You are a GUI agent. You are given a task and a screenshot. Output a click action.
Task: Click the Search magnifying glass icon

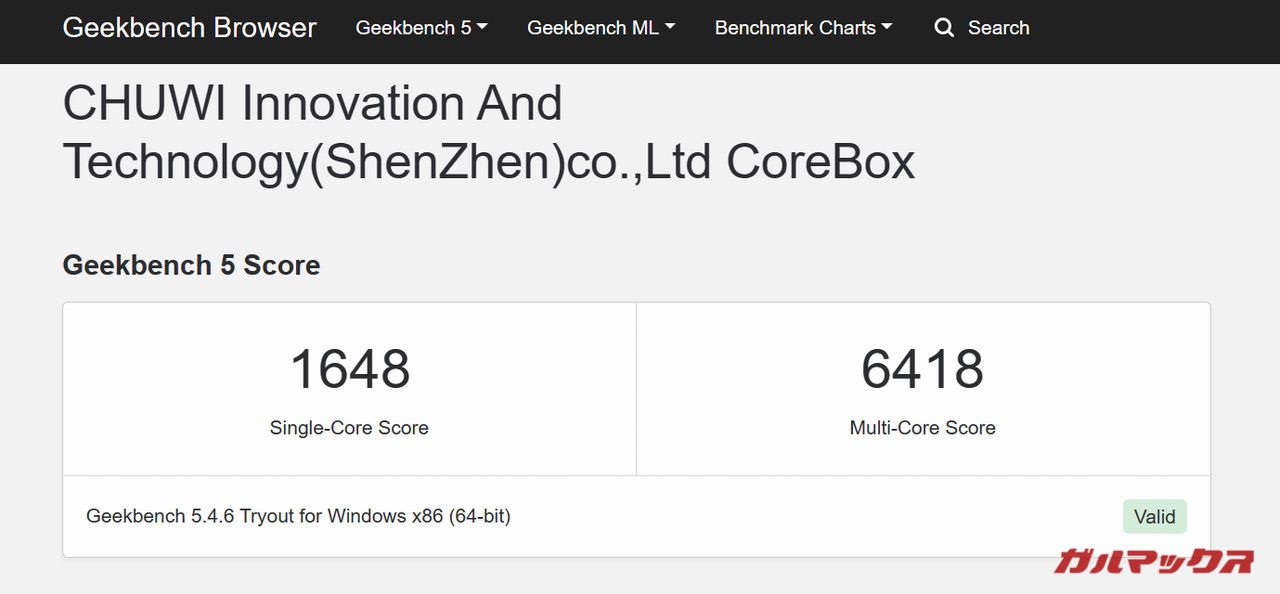944,28
